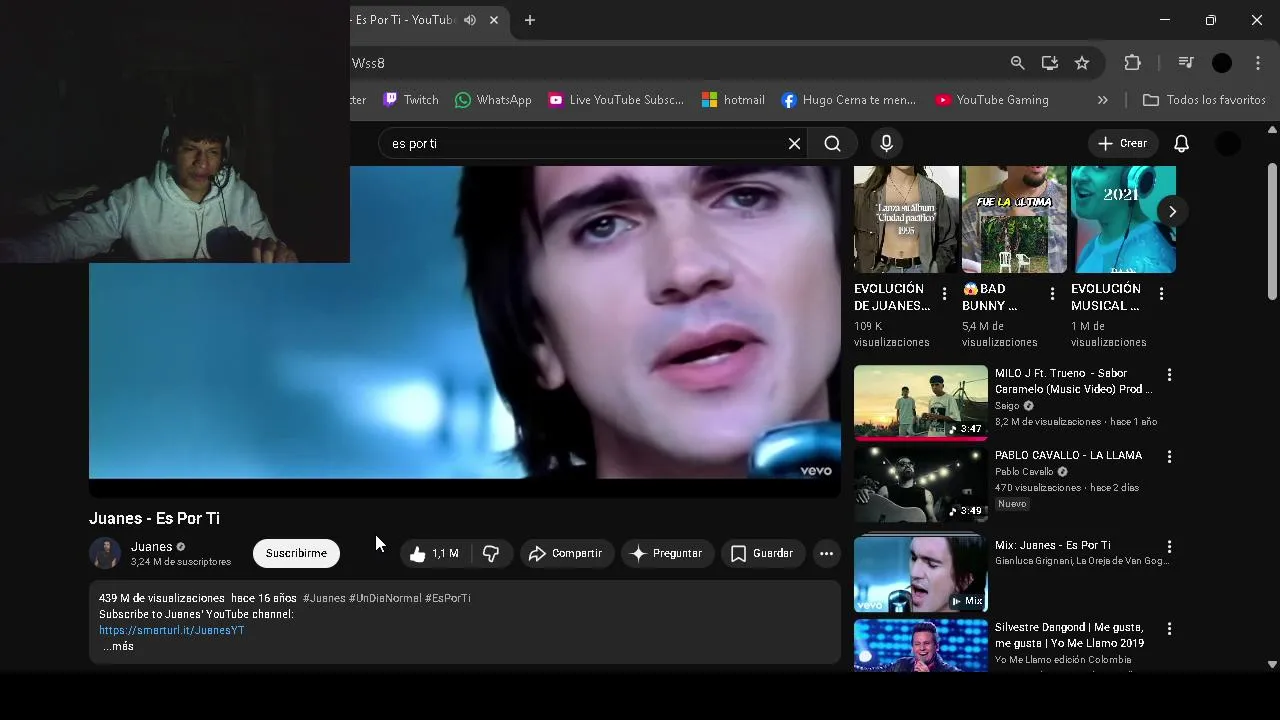This screenshot has height=720, width=1280.
Task: Open the BAD BUNNY short thumbnail
Action: click(1014, 220)
